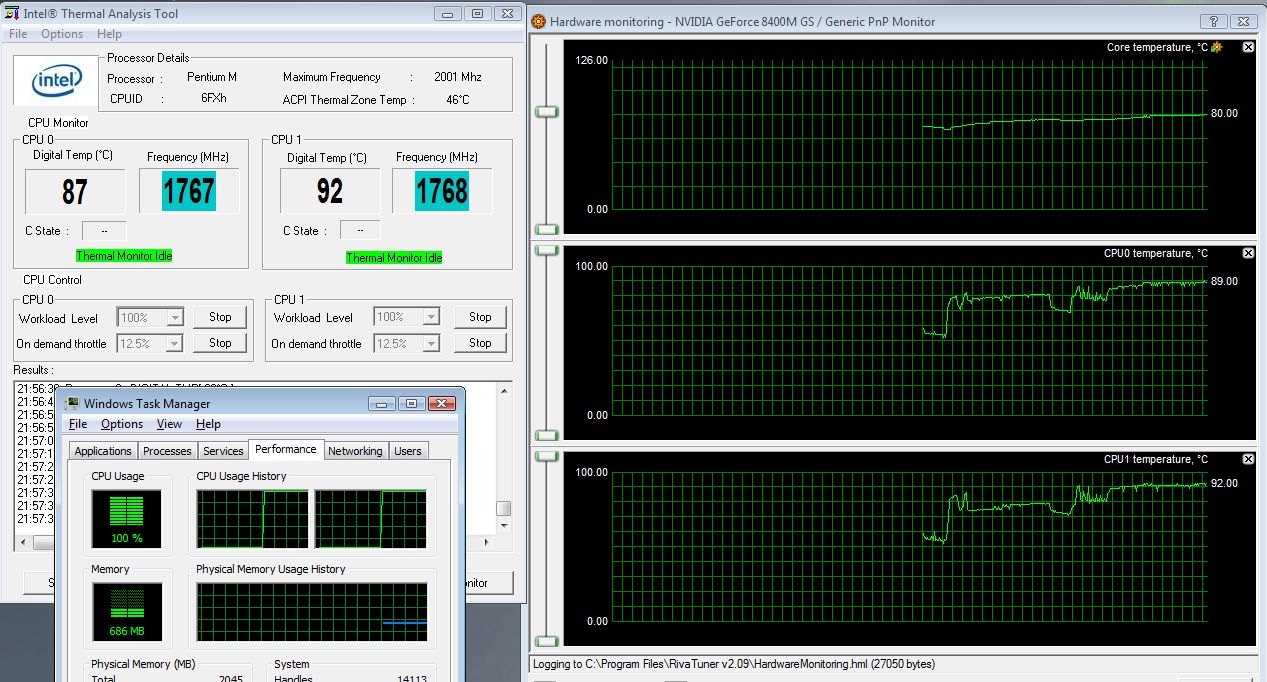1267x682 pixels.
Task: Click CPU 1 Thermal Monitor Idle status
Action: point(394,258)
